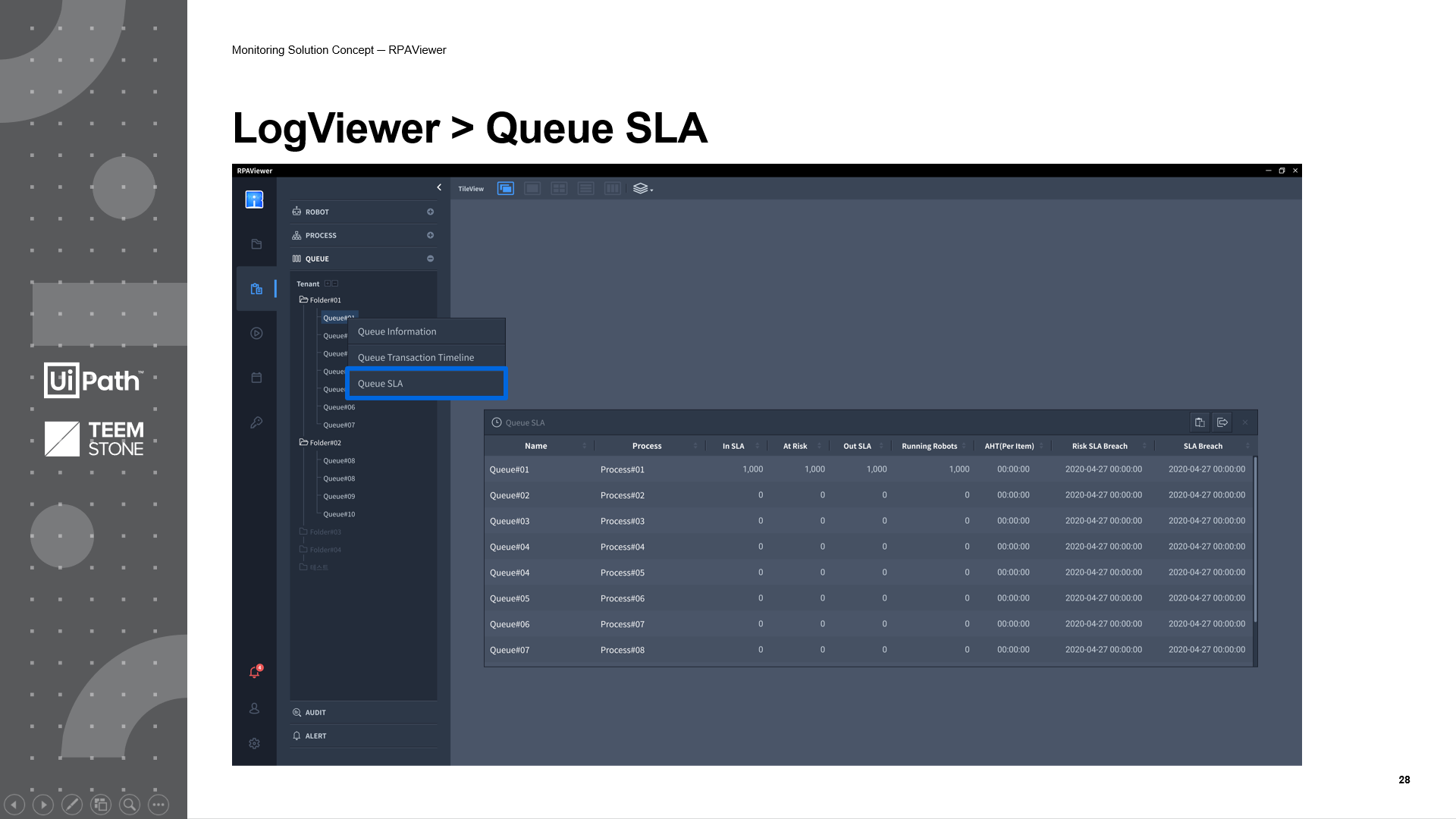Expand the ROBOT section
The height and width of the screenshot is (819, 1456).
click(430, 212)
